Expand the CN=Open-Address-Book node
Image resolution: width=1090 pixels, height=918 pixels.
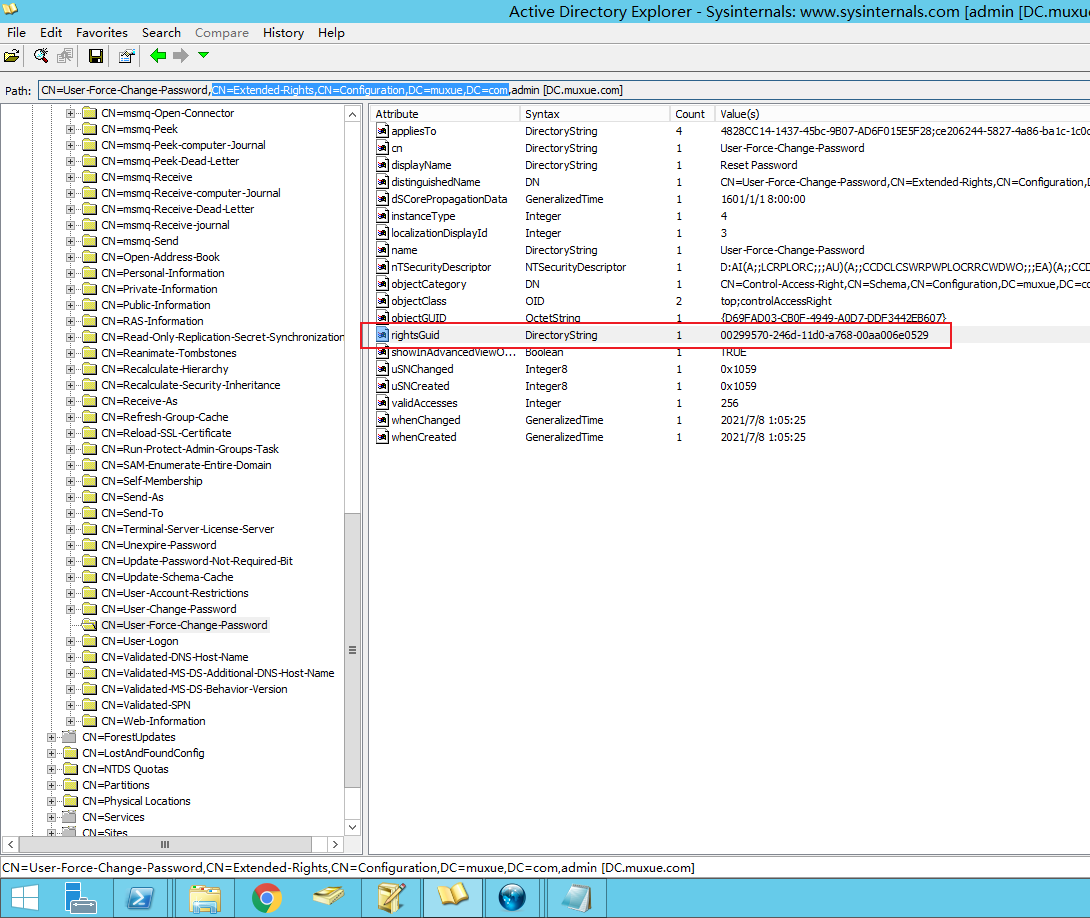(70, 257)
